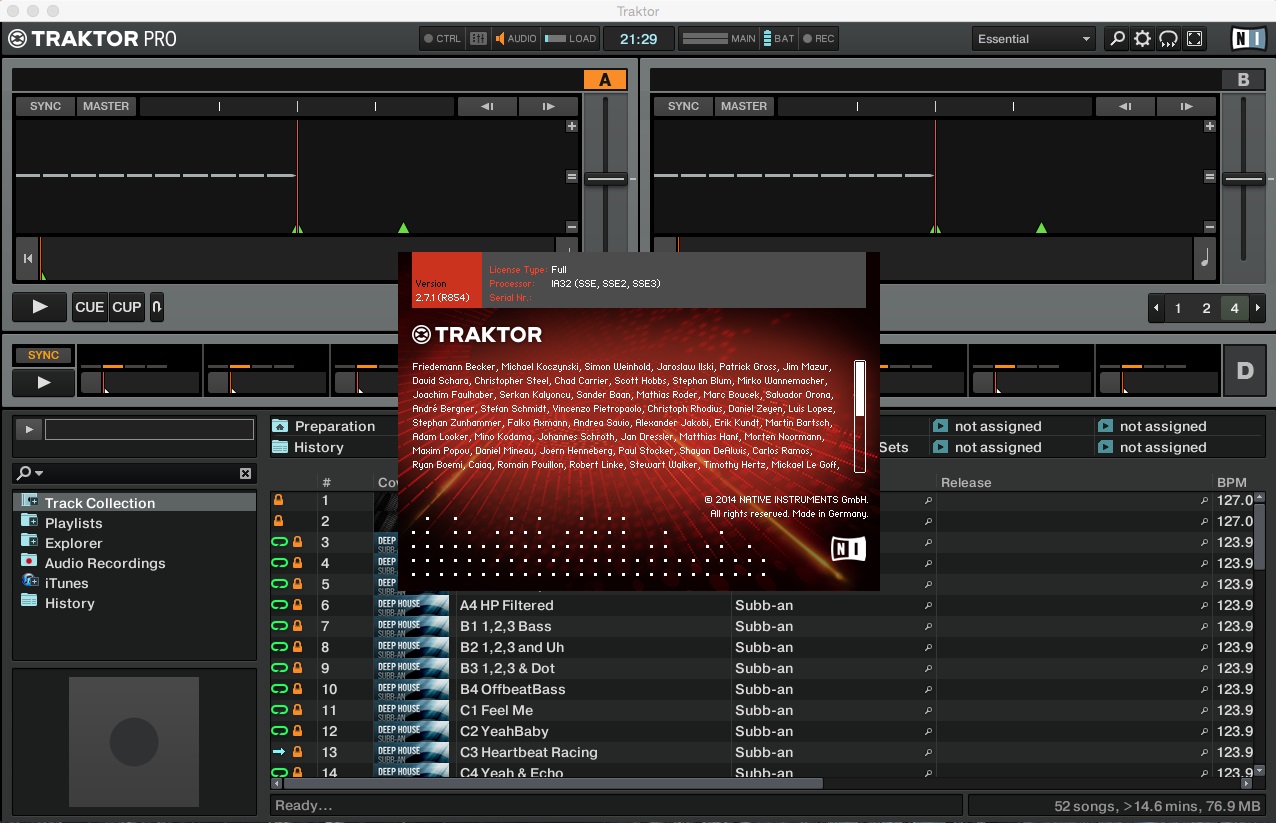Toggle MASTER on Deck B
Viewport: 1276px width, 823px height.
(744, 106)
